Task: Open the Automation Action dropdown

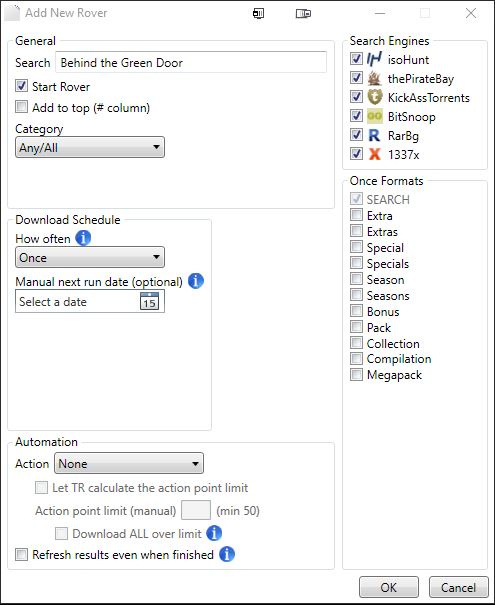Action: pos(129,463)
